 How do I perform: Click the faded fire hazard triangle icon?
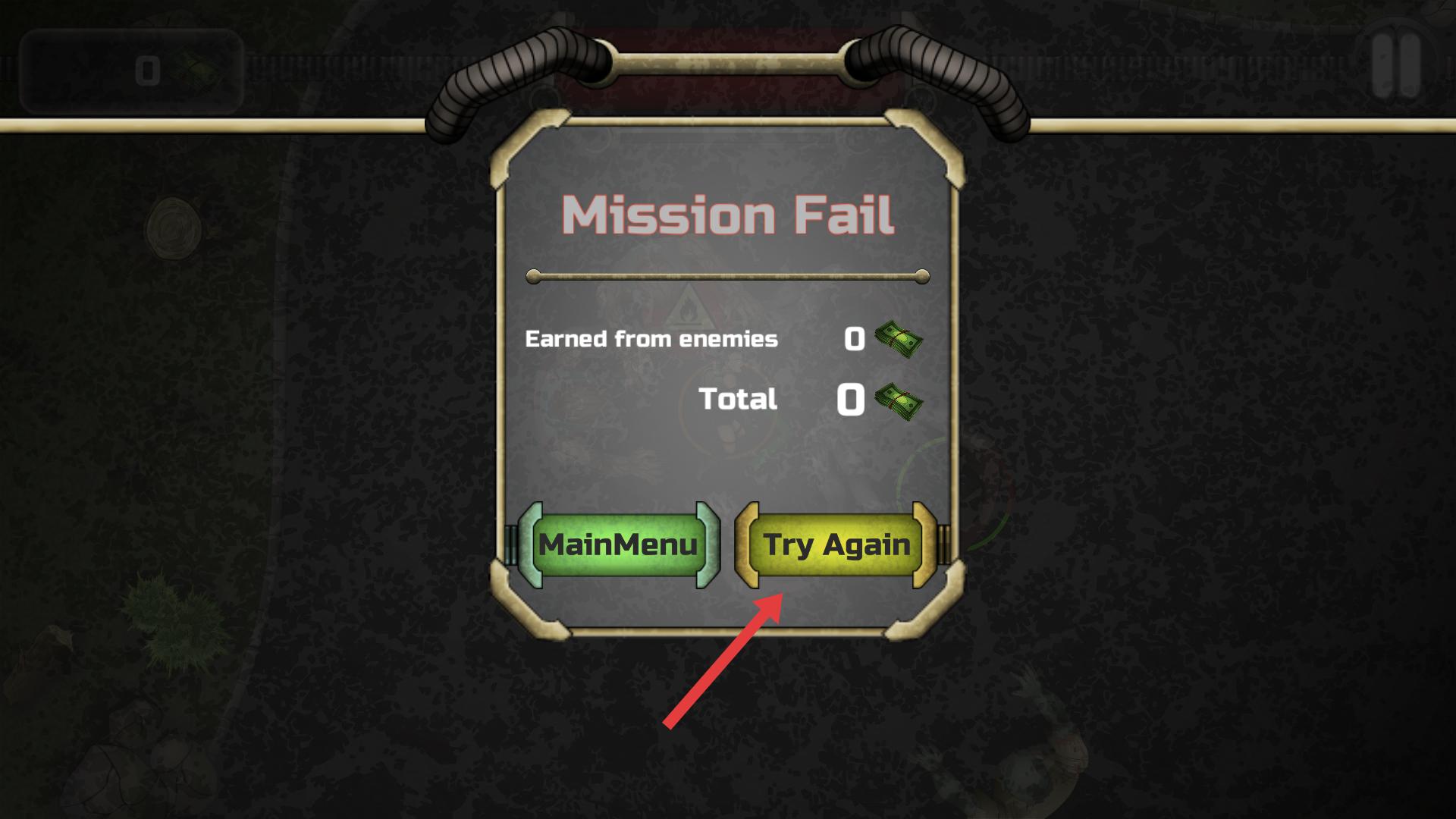point(689,306)
